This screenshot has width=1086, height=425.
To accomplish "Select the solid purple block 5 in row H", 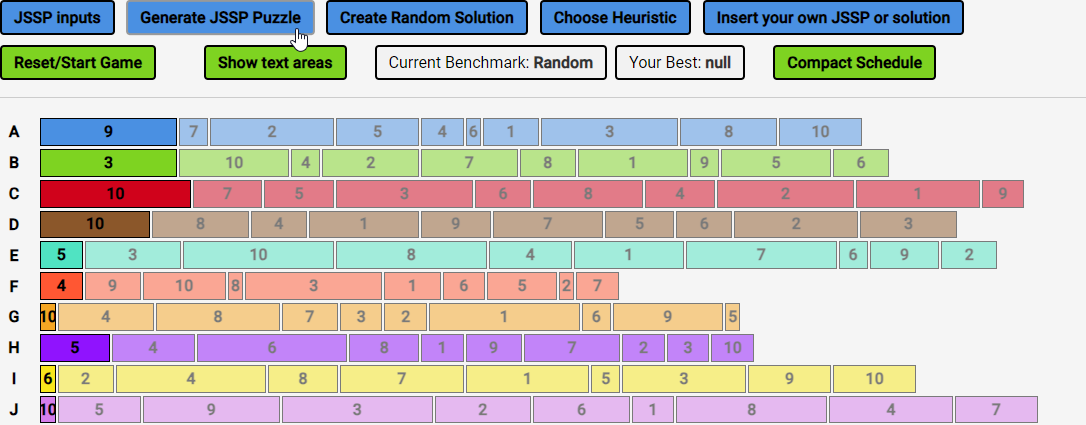I will click(75, 349).
